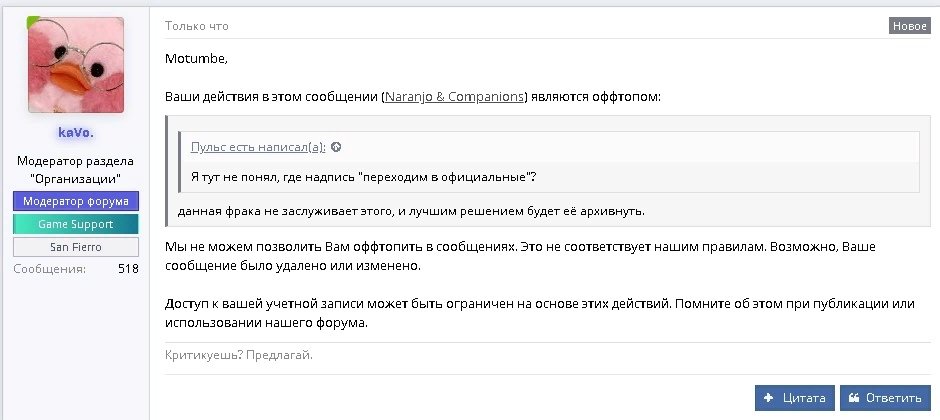Click the signature line Критикуешь? Предлагай.
Screen dimensions: 940x420
[239, 355]
